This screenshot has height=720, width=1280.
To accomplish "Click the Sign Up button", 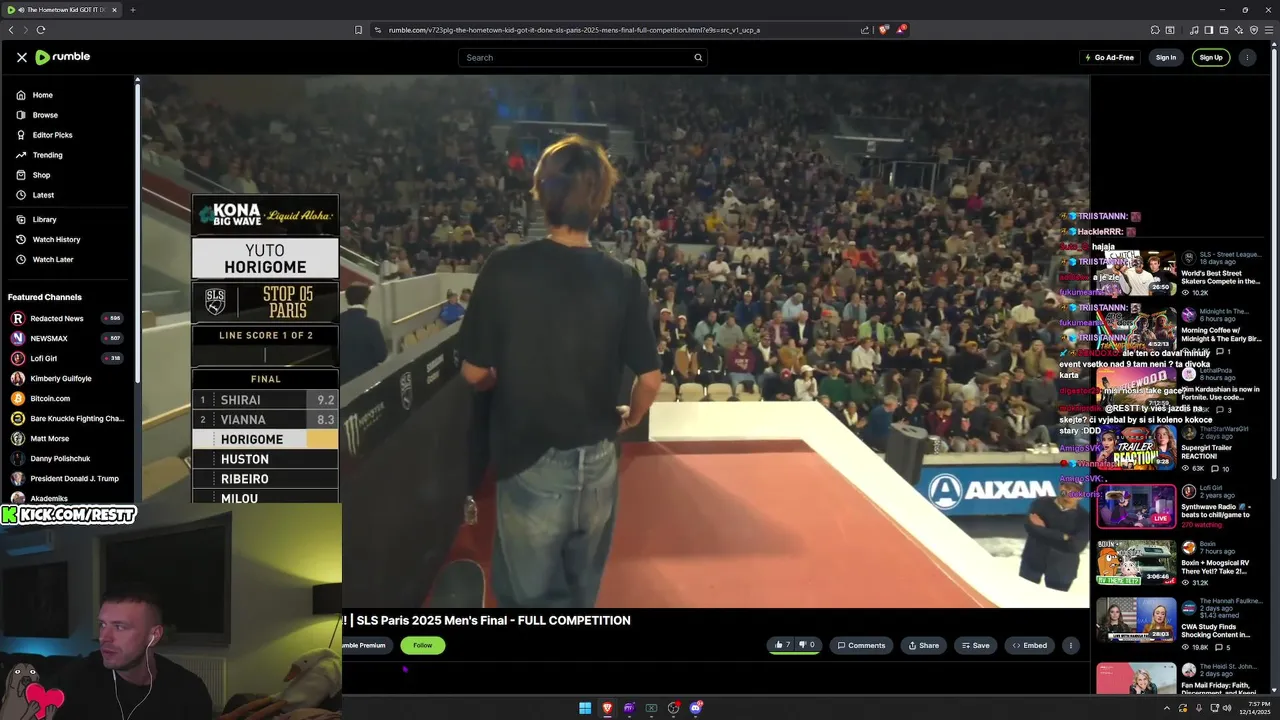I will click(x=1211, y=57).
